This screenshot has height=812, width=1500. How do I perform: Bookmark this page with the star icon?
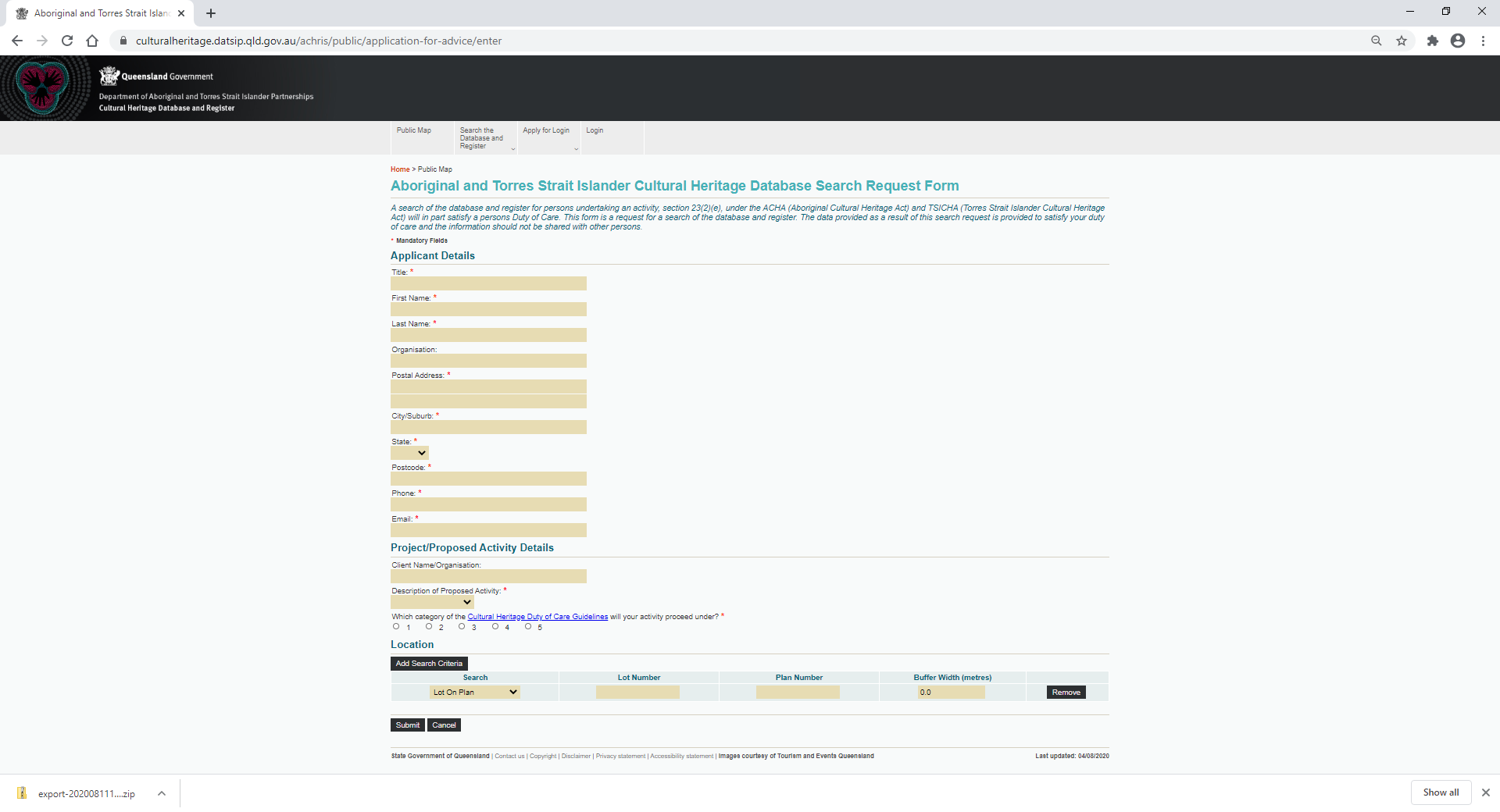coord(1402,41)
